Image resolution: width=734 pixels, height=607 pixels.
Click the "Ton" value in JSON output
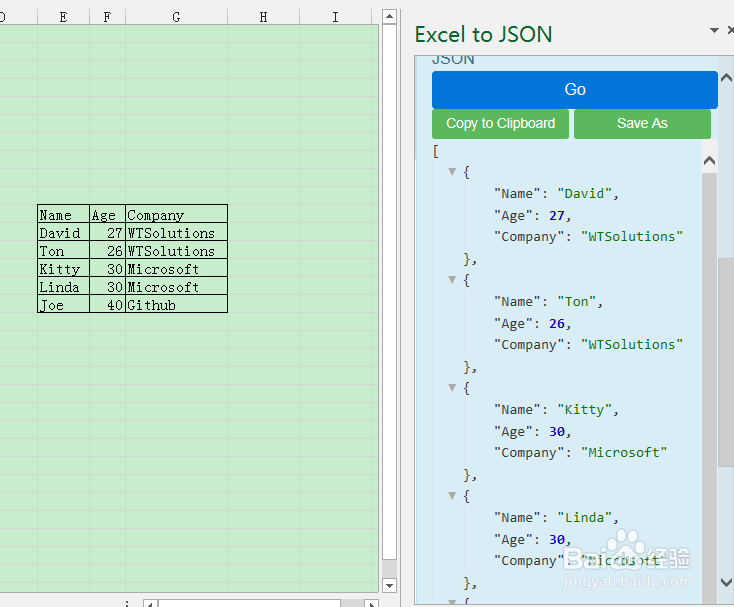point(576,301)
